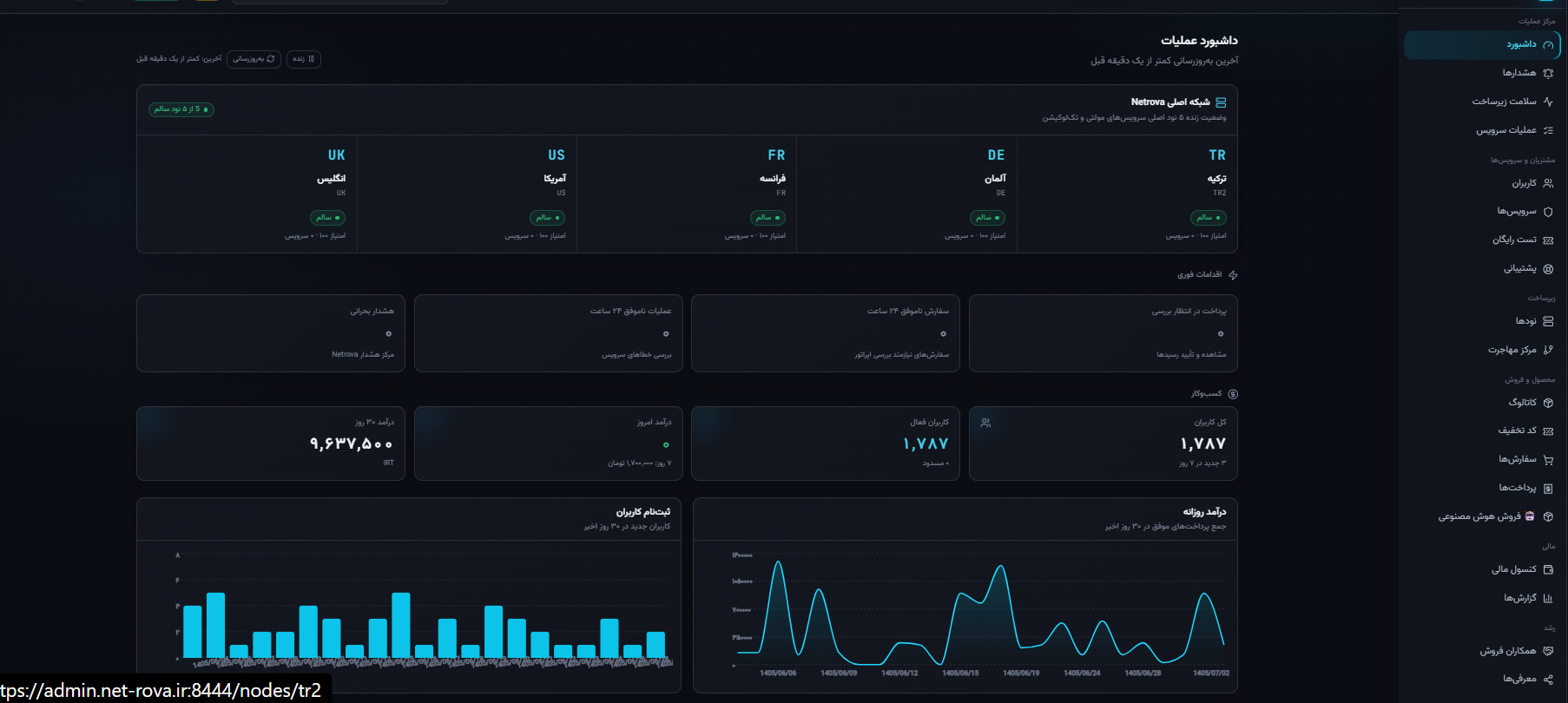Viewport: 1568px width, 703px height.
Task: Click the bar-chart icon for گزارش‌ها
Action: coord(1548,599)
